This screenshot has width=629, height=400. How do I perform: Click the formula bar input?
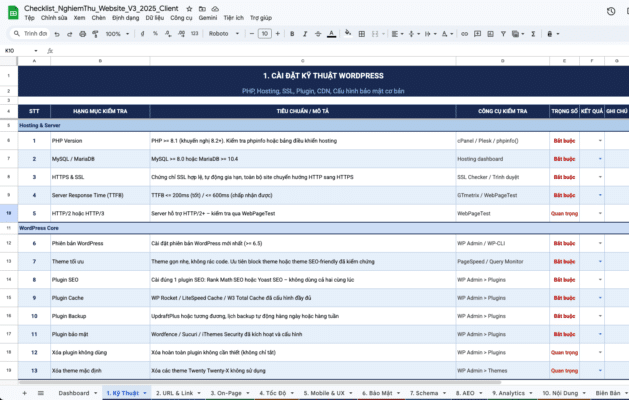[341, 51]
